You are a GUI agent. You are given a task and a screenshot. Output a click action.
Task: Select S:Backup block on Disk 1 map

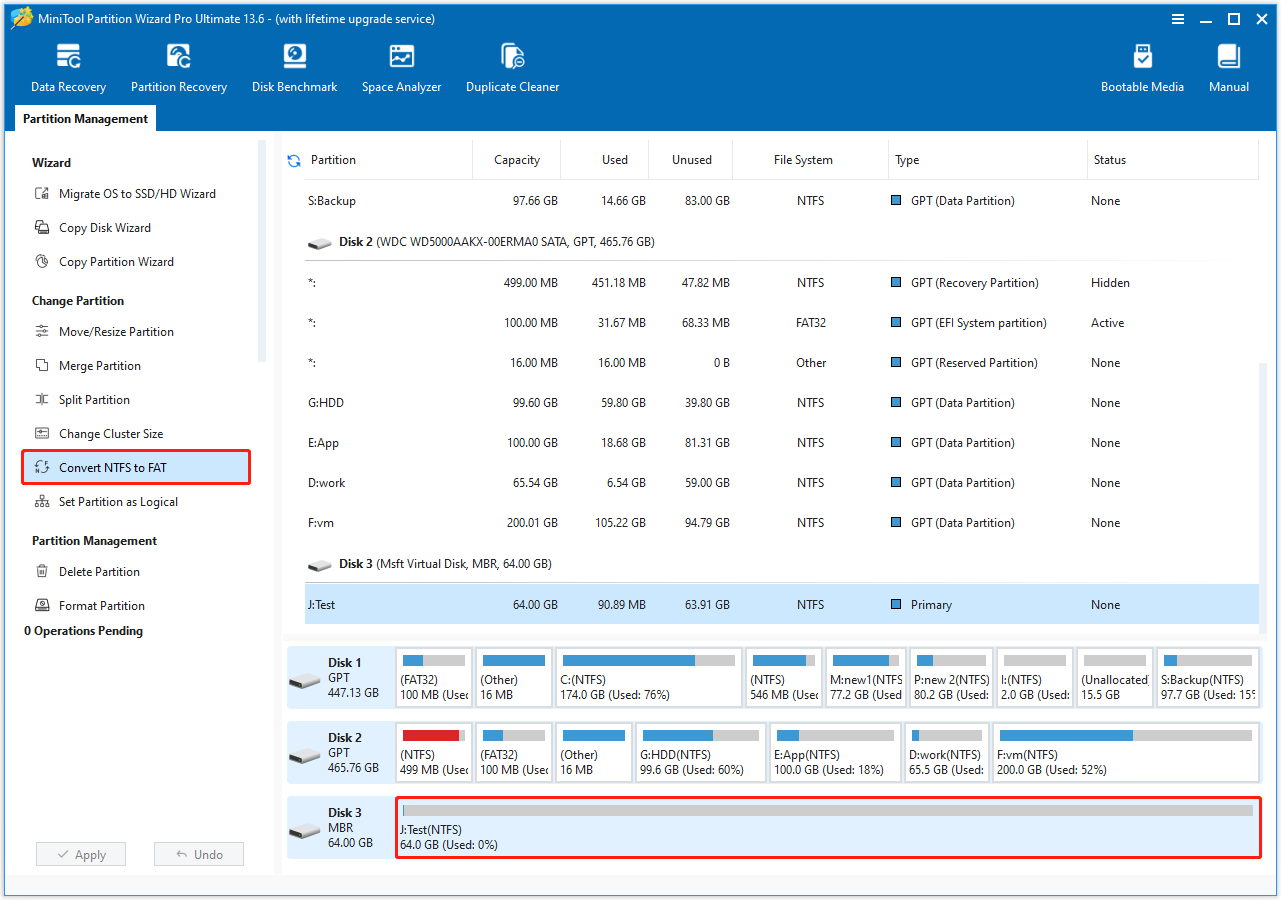pos(1207,677)
